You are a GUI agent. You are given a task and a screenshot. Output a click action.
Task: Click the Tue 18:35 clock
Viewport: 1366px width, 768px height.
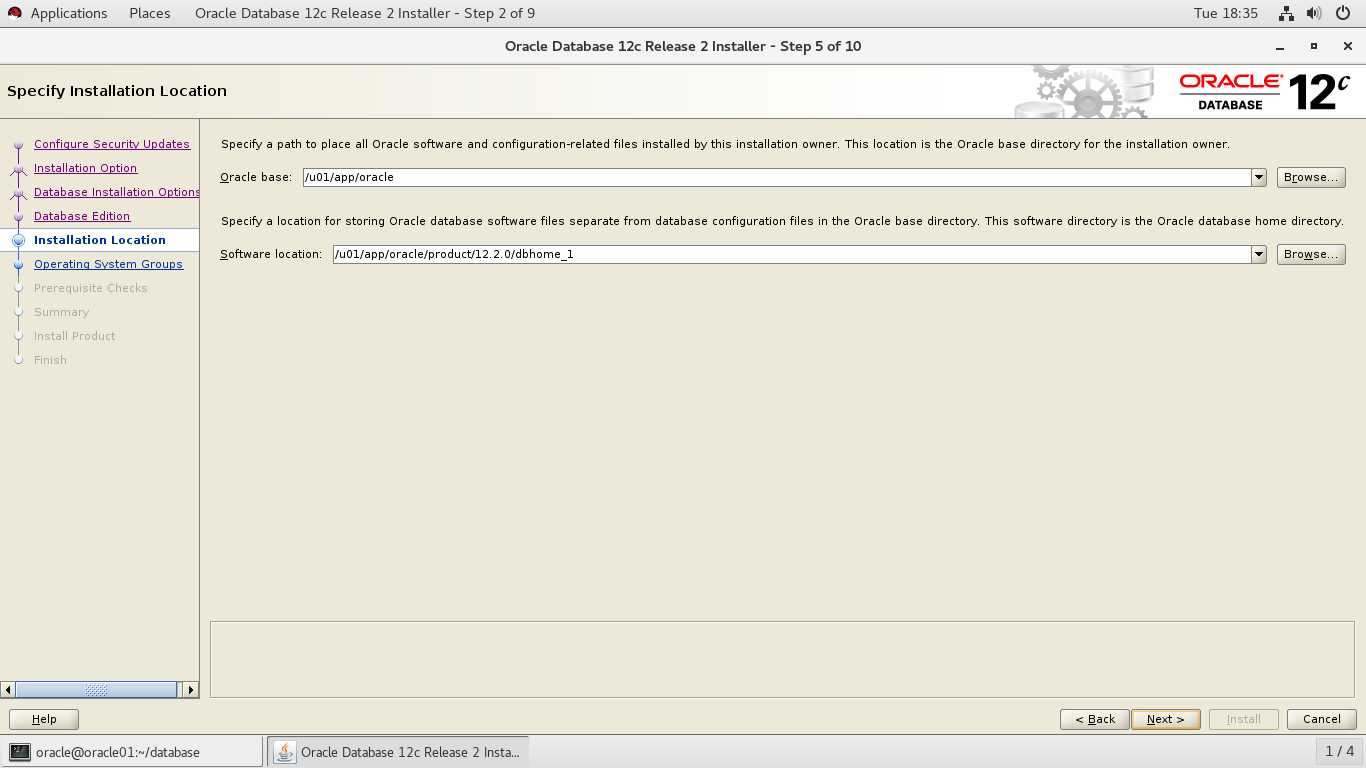1226,13
